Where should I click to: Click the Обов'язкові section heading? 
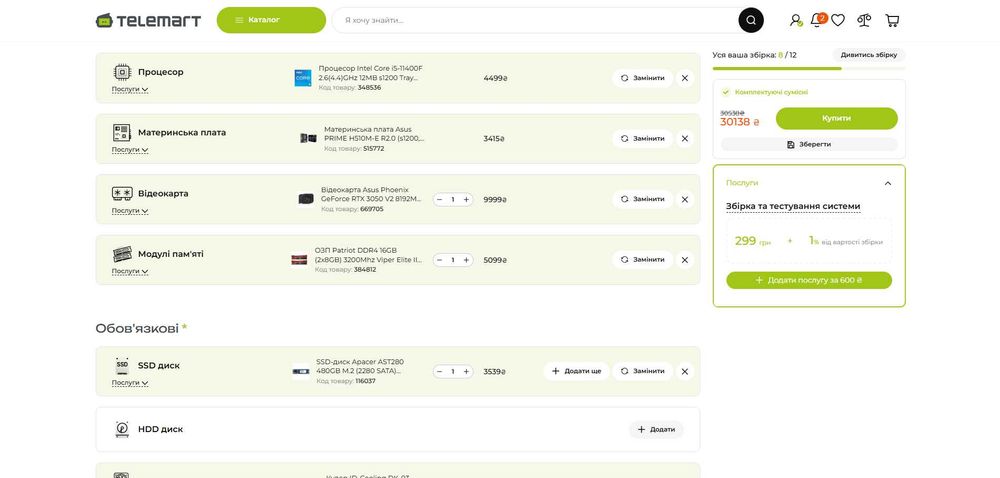[141, 329]
